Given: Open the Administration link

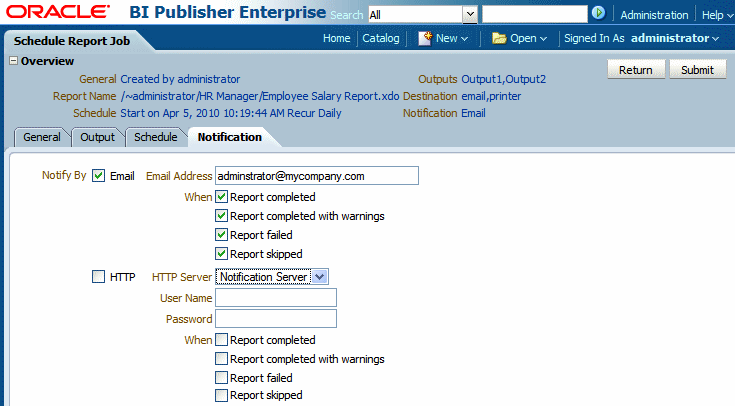Looking at the screenshot, I should click(654, 15).
